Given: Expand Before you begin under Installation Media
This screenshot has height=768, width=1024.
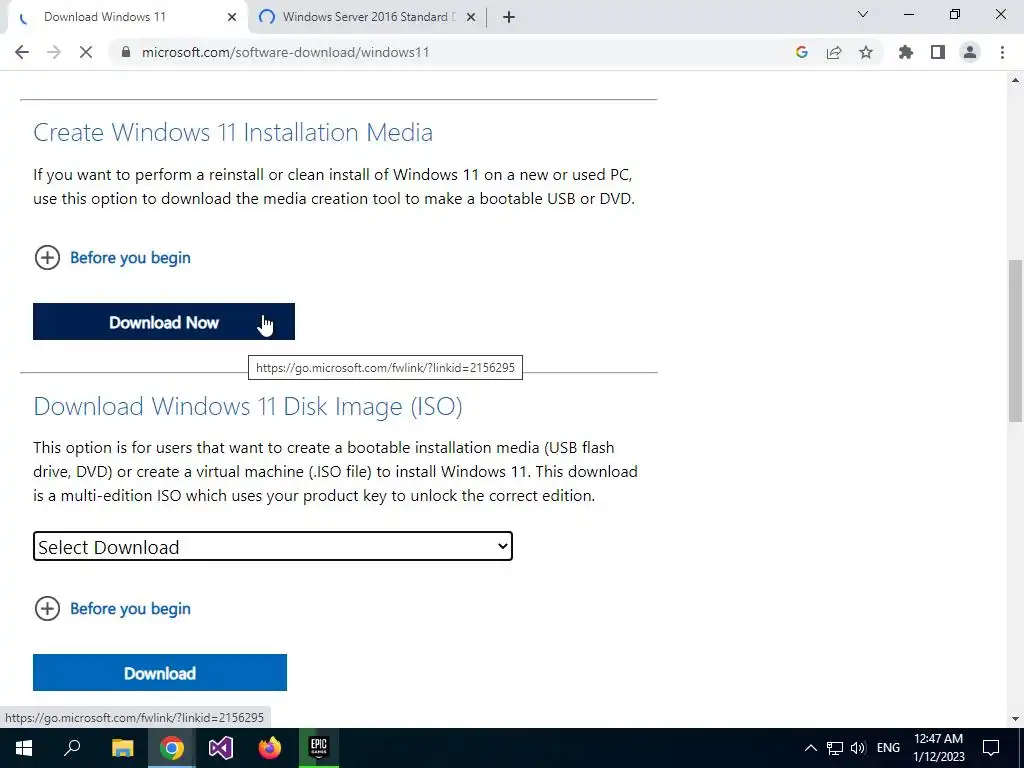Looking at the screenshot, I should point(112,257).
